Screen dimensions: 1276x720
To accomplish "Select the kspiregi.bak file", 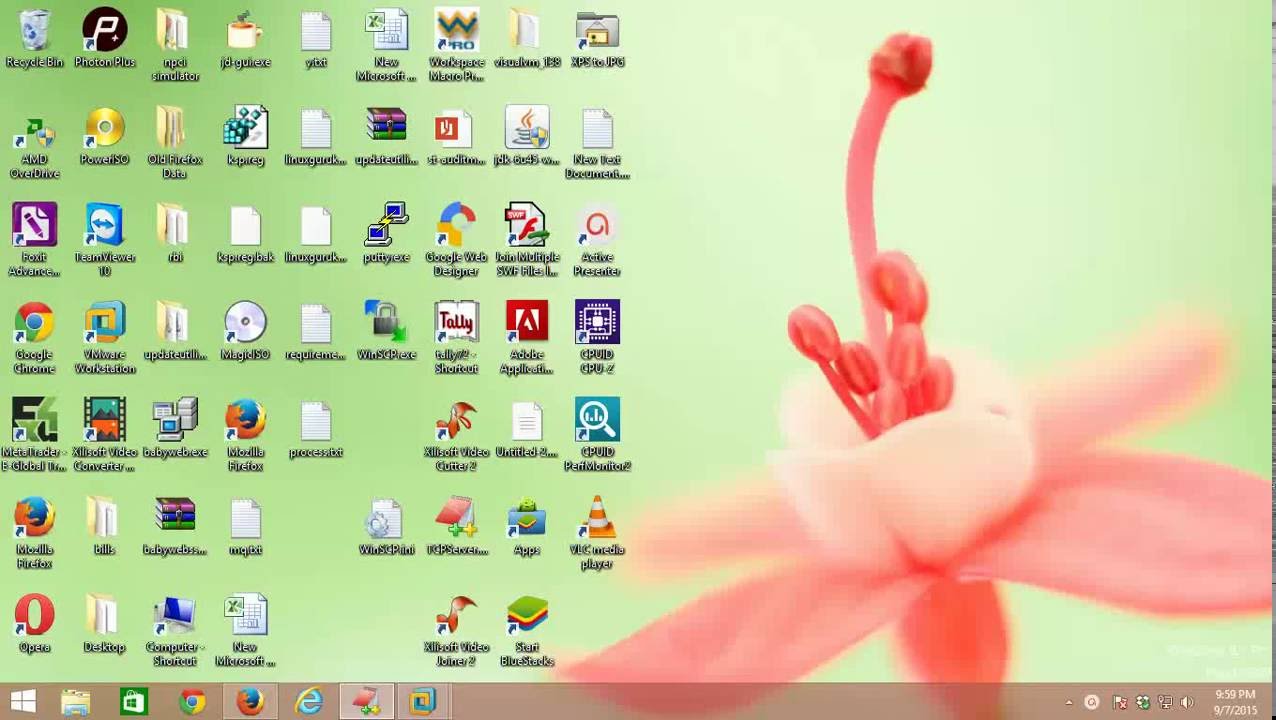I will (x=245, y=225).
